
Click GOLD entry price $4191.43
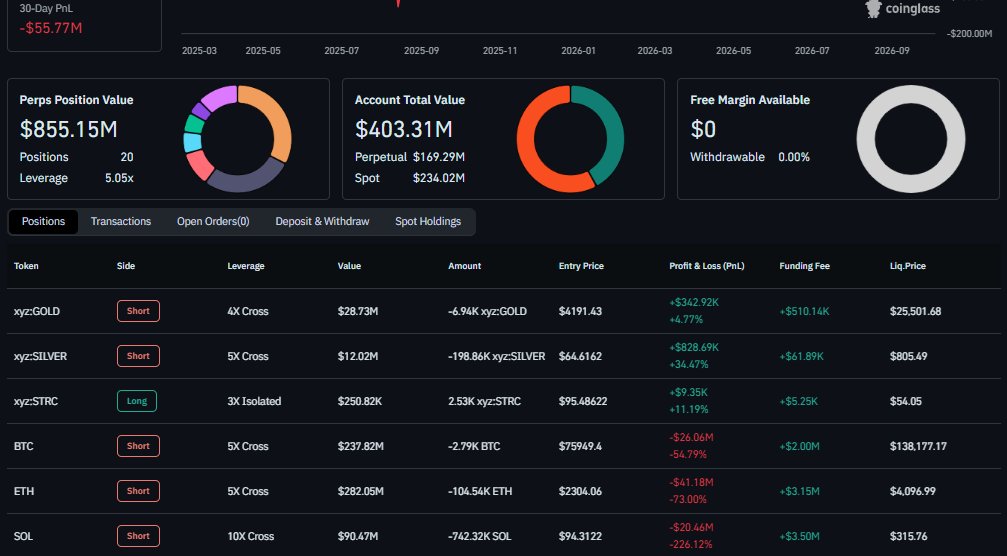coord(581,311)
